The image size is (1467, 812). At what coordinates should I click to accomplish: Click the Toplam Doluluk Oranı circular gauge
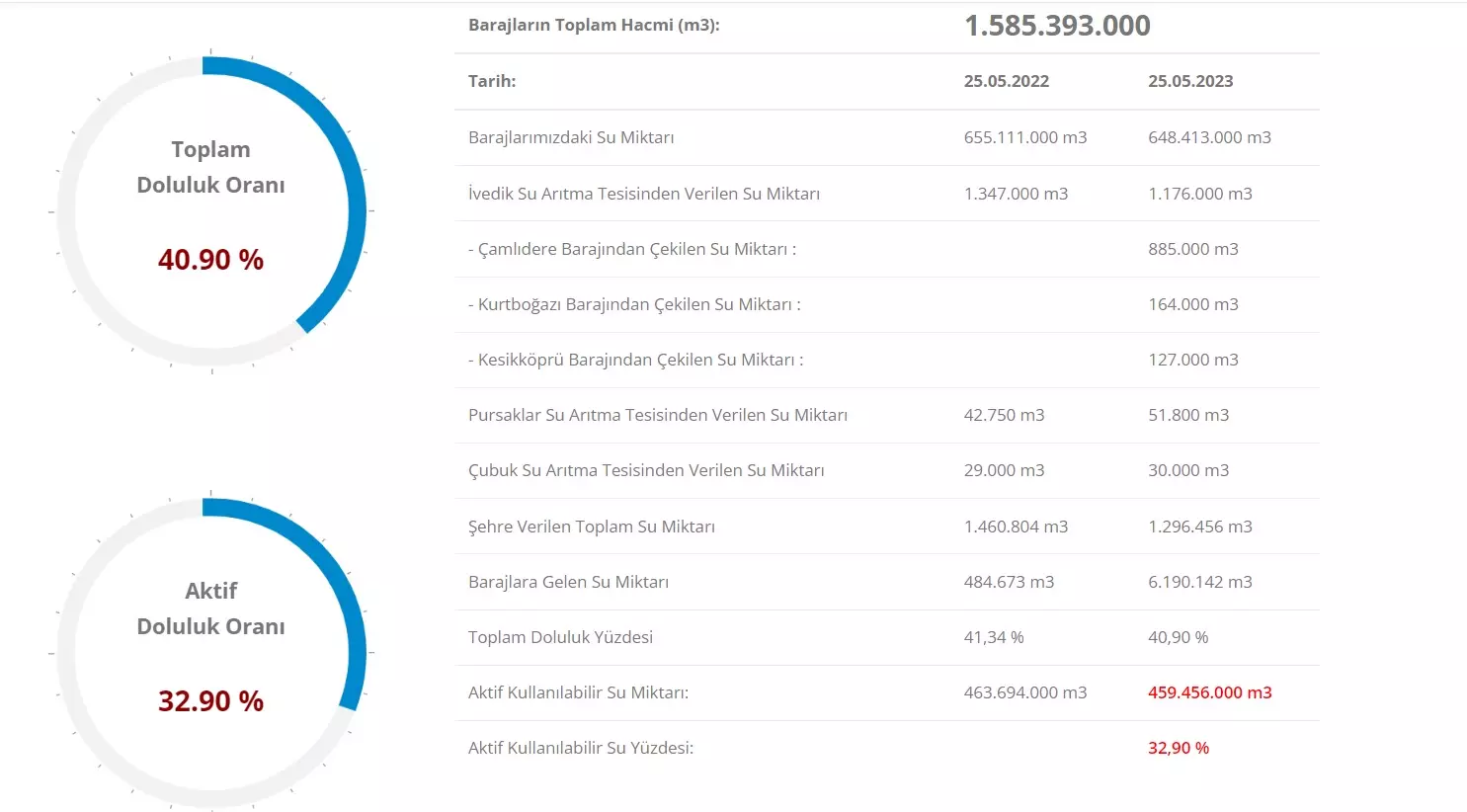tap(210, 210)
